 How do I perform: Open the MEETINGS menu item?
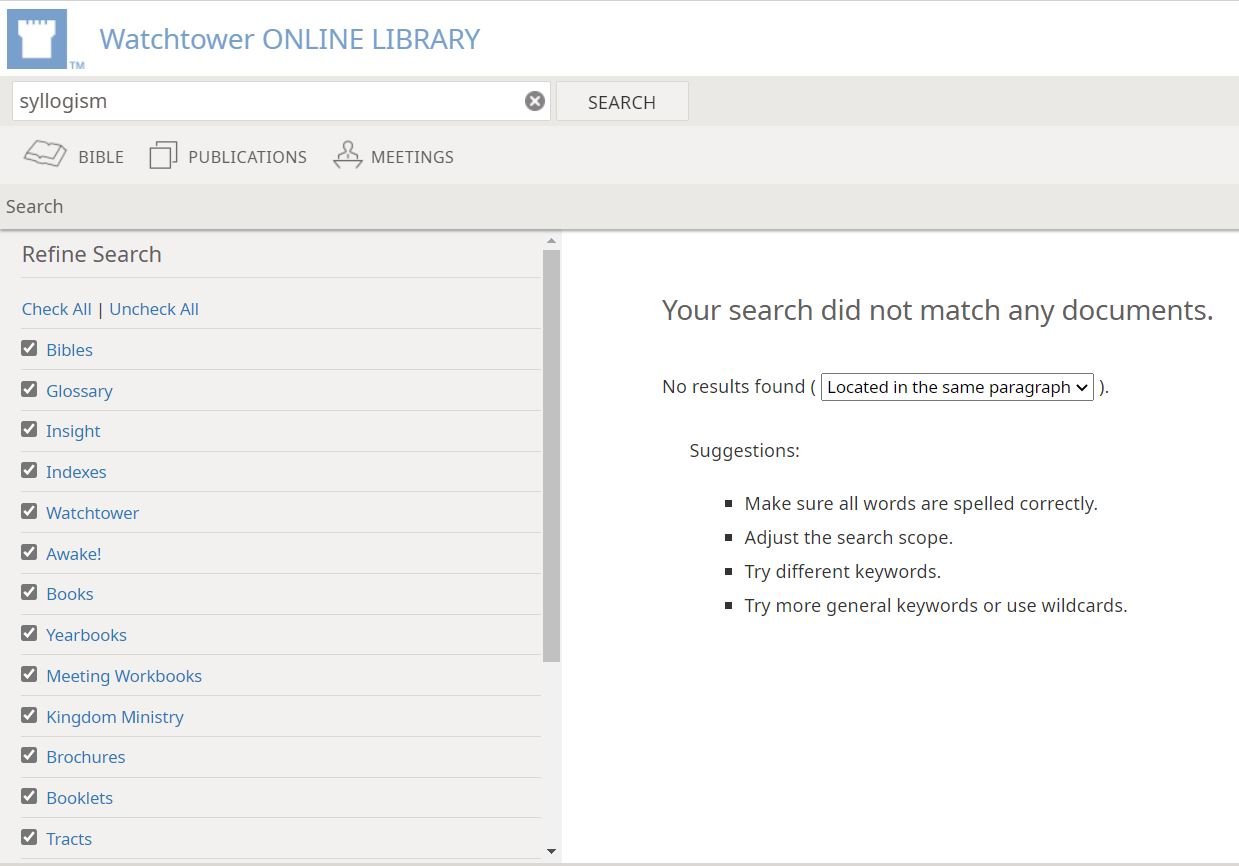[x=412, y=157]
